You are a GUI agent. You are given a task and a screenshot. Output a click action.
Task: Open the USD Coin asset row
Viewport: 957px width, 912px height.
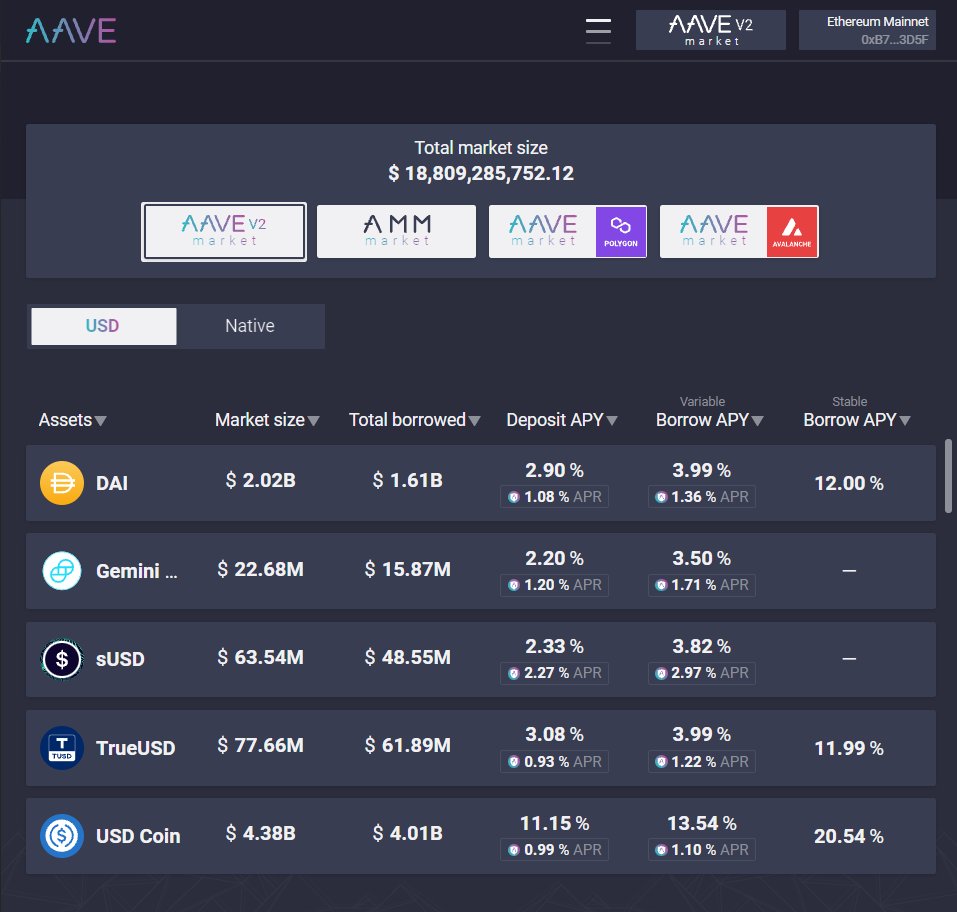click(480, 836)
